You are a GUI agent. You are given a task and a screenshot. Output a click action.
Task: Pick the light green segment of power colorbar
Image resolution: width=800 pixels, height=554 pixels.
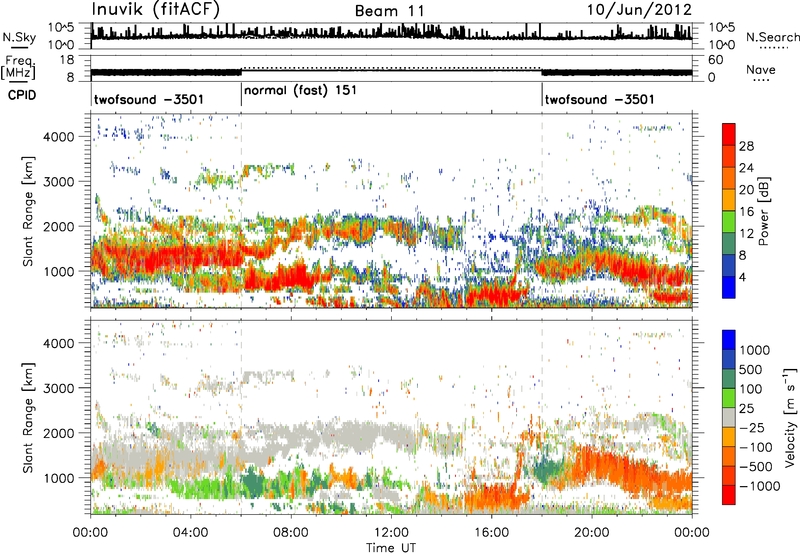729,222
